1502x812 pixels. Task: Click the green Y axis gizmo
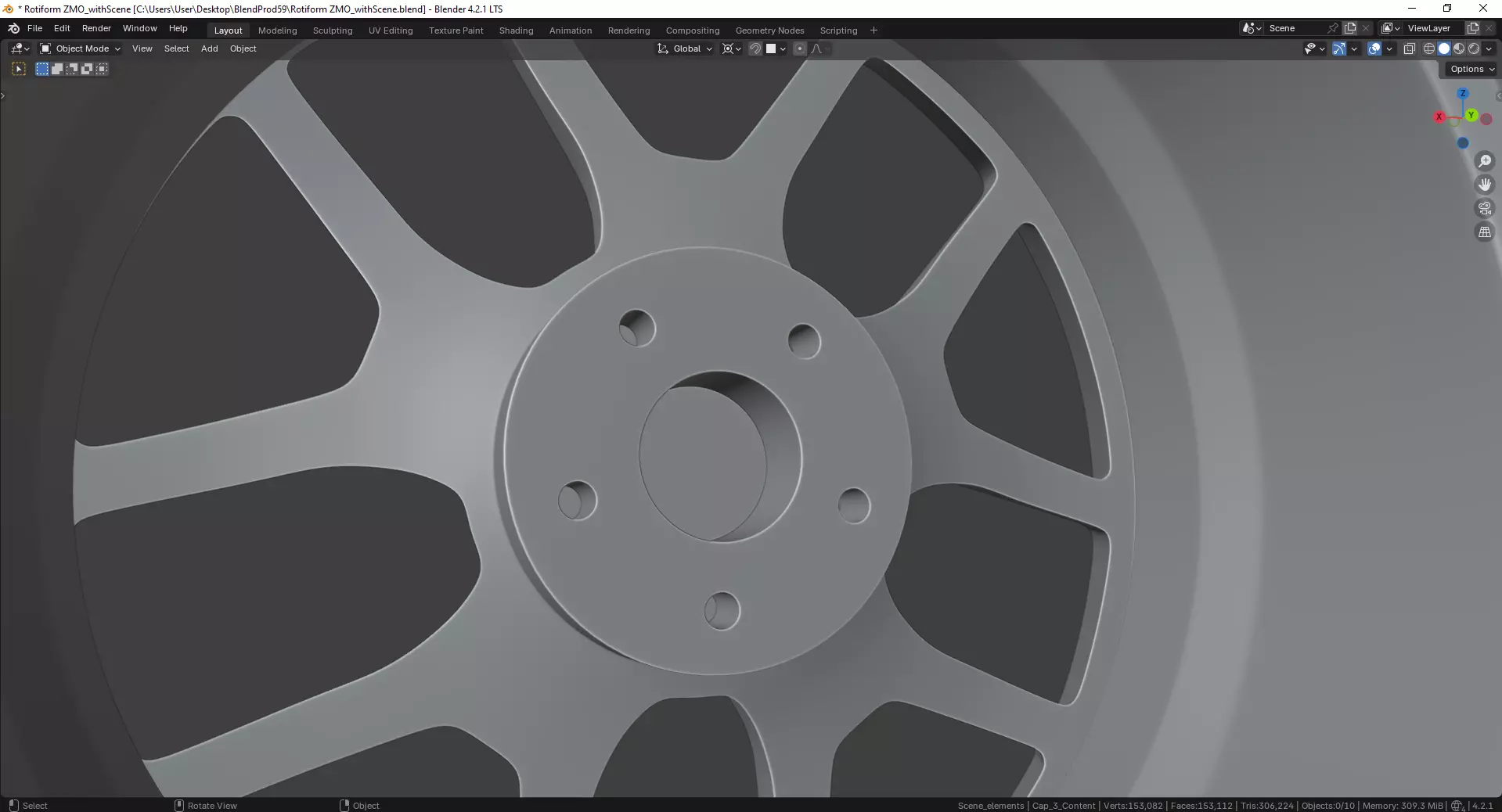pos(1471,115)
